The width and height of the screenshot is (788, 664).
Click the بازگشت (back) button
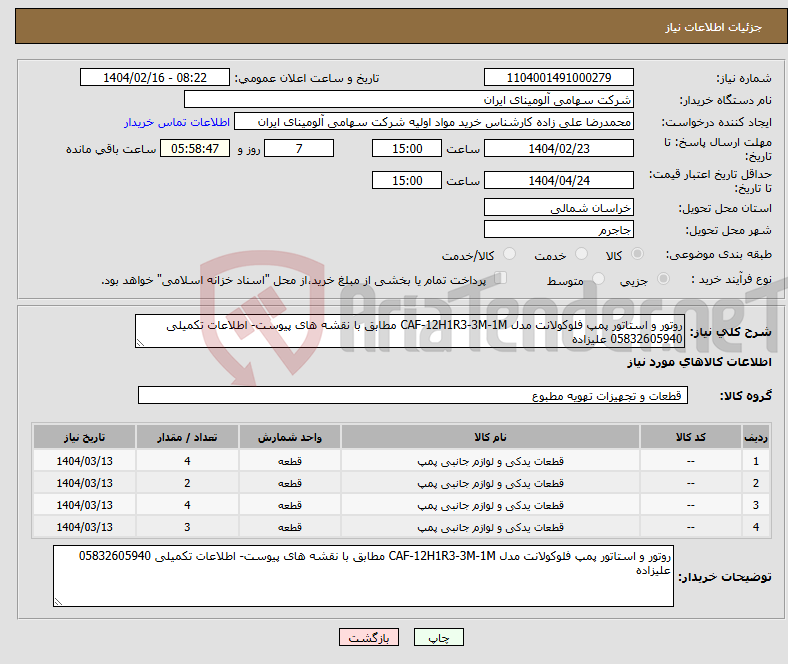[x=369, y=637]
